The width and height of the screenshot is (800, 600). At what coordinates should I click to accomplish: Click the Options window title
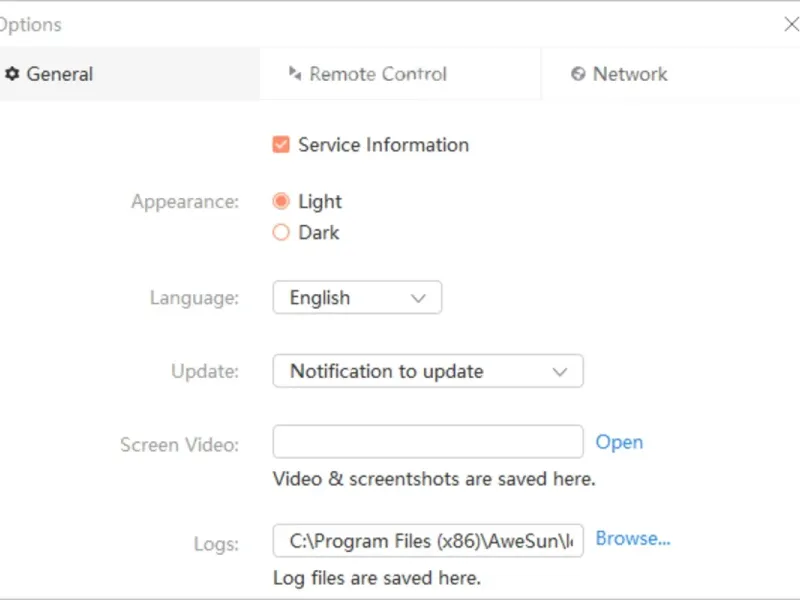point(30,24)
